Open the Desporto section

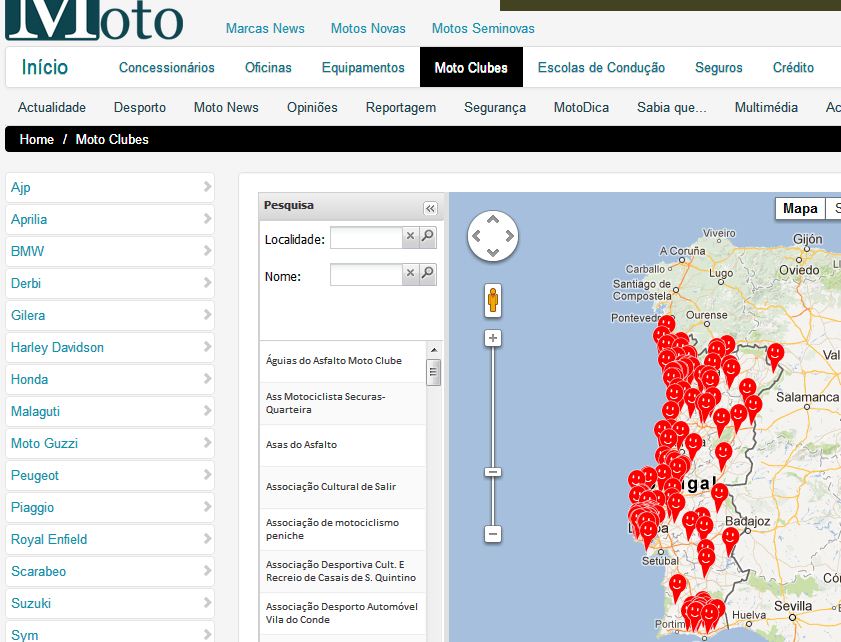coord(139,107)
